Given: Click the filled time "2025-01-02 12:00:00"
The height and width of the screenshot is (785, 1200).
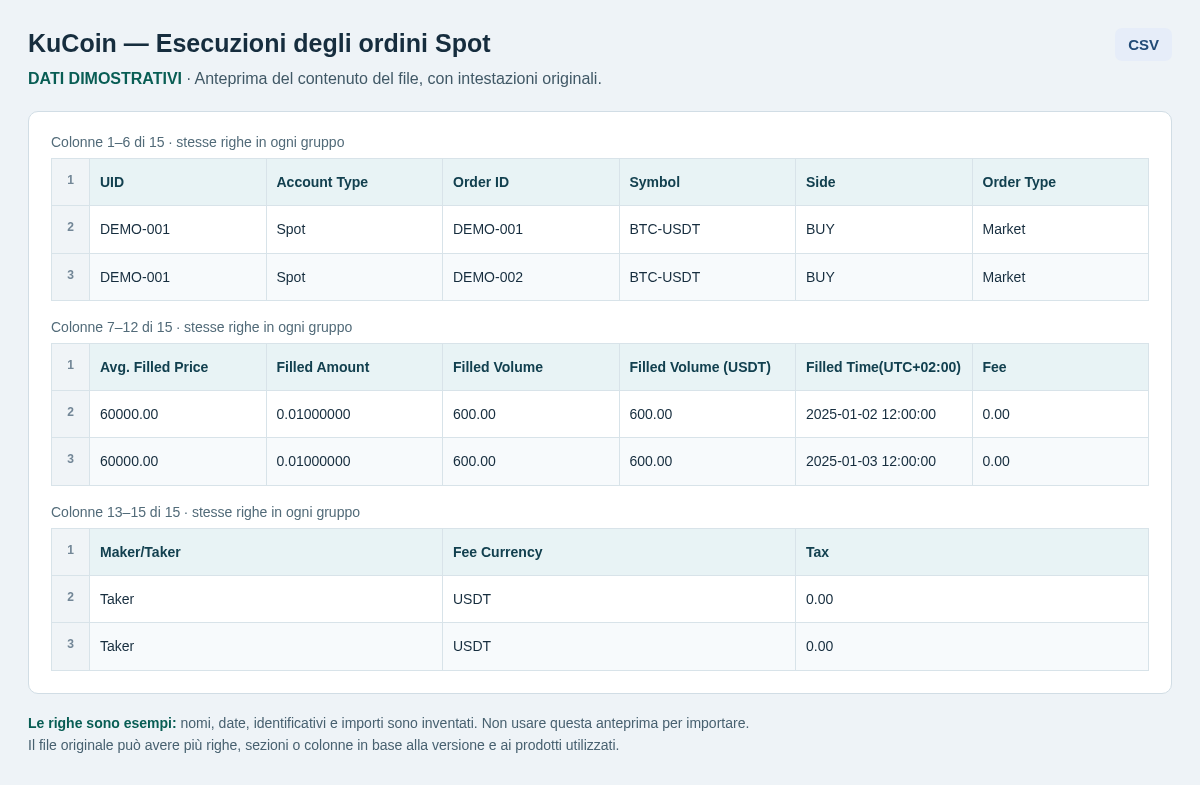Looking at the screenshot, I should click(x=884, y=414).
